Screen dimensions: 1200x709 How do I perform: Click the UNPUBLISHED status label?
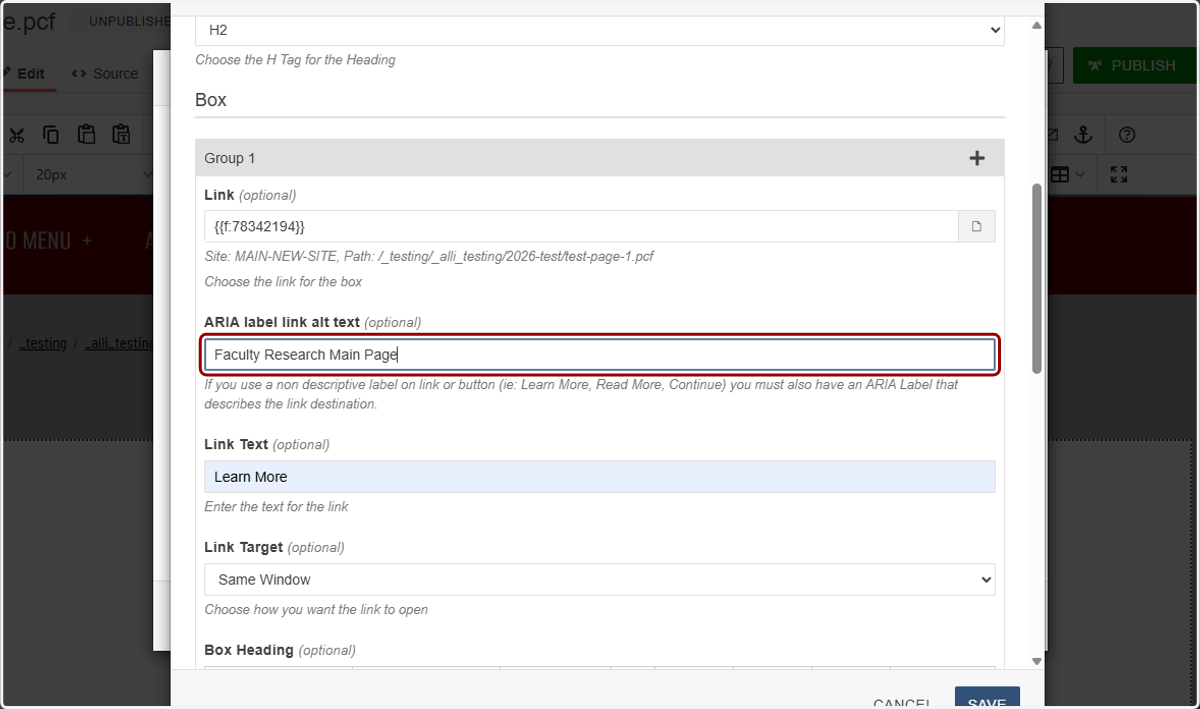click(129, 21)
